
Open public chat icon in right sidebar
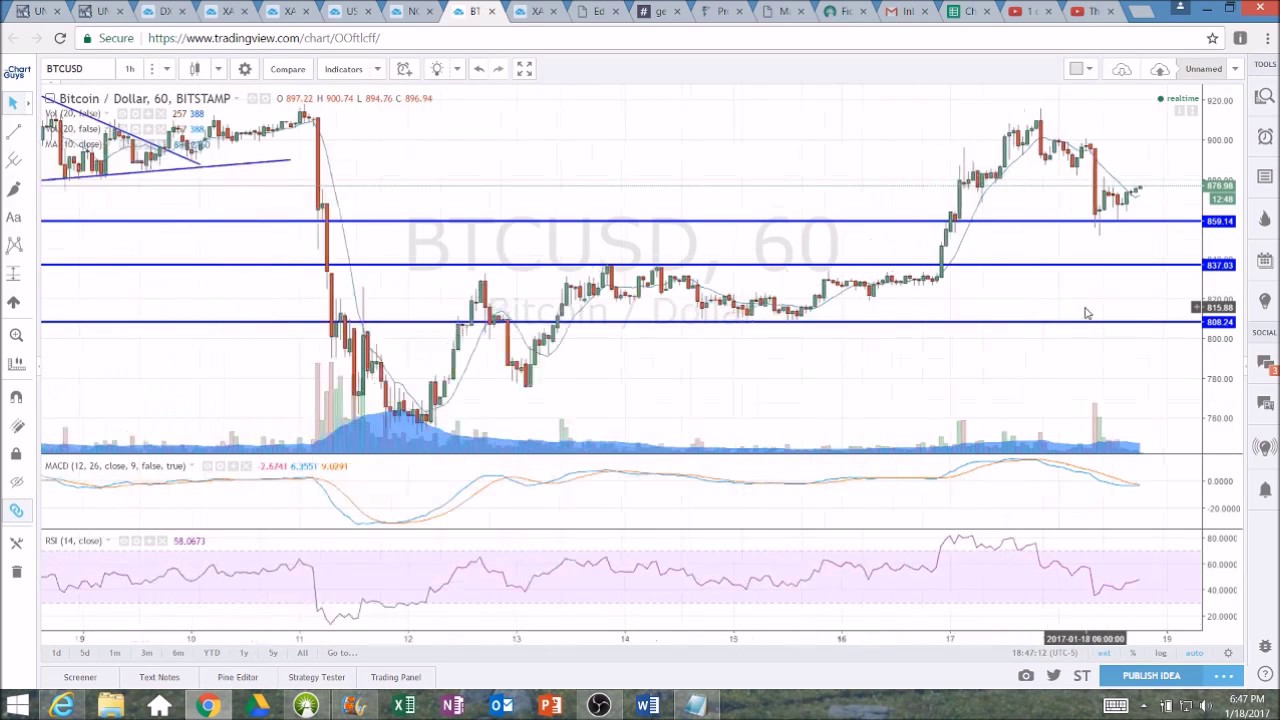(x=1264, y=363)
